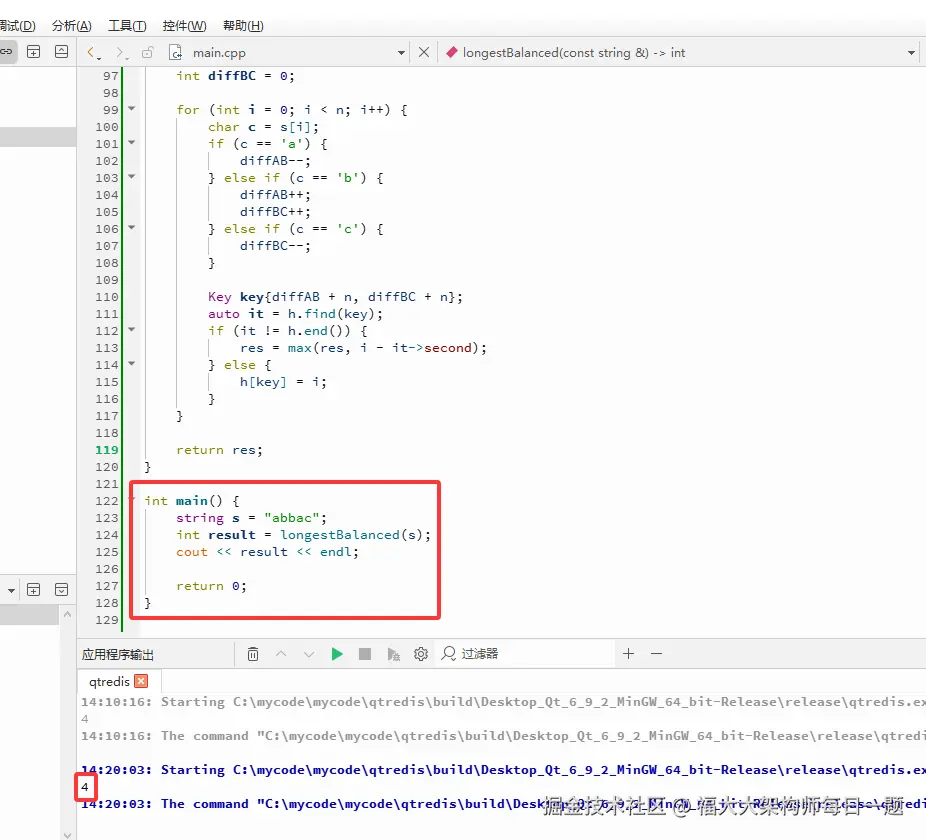Click the 'h[key] = i;' code line
The image size is (926, 840).
click(x=283, y=382)
